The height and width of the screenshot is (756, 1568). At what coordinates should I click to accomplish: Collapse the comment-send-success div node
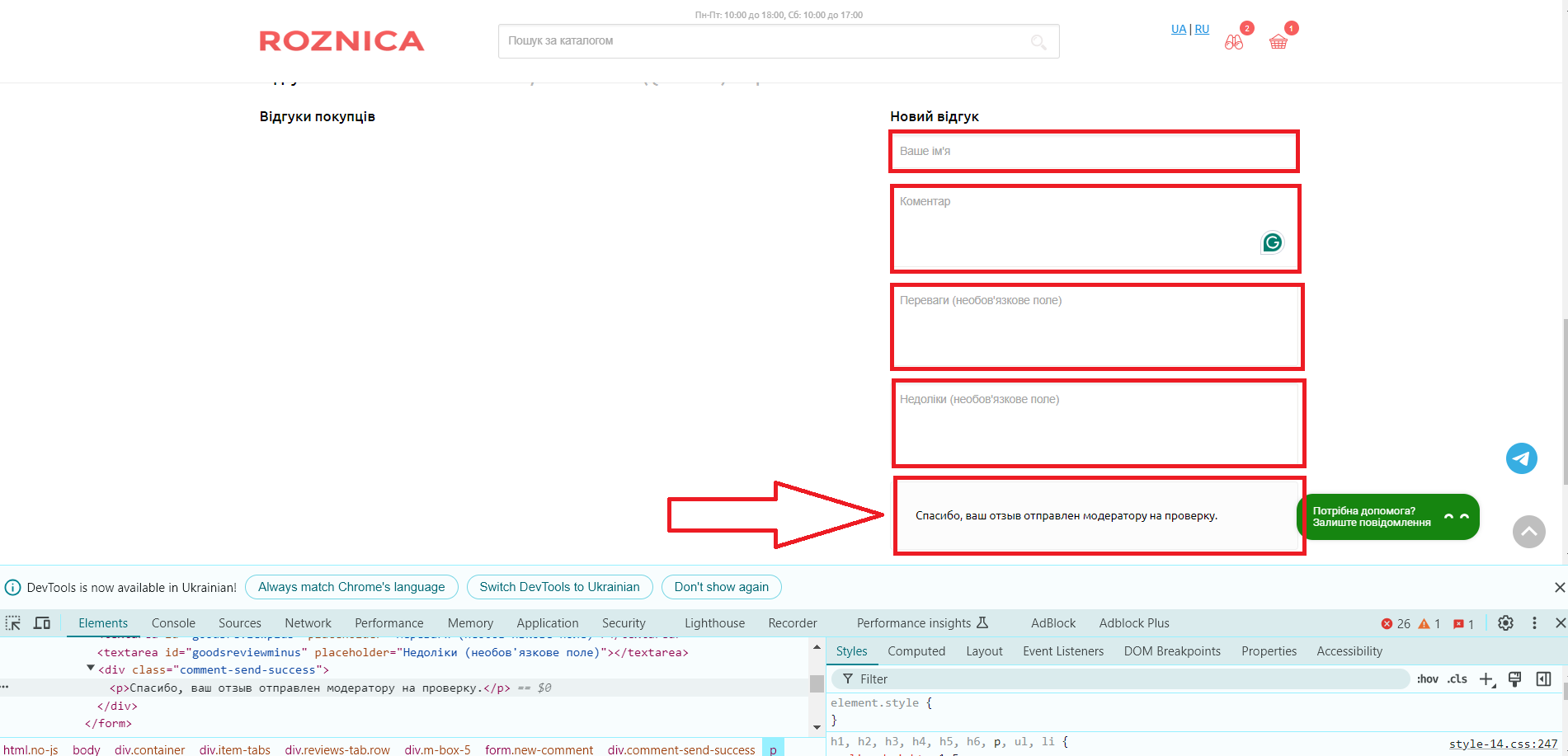pyautogui.click(x=91, y=669)
